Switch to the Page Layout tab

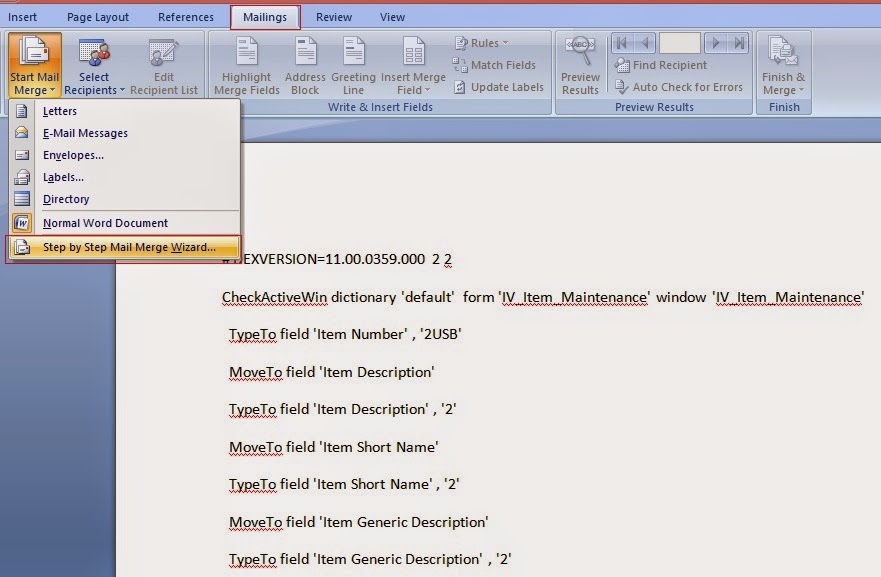click(98, 17)
